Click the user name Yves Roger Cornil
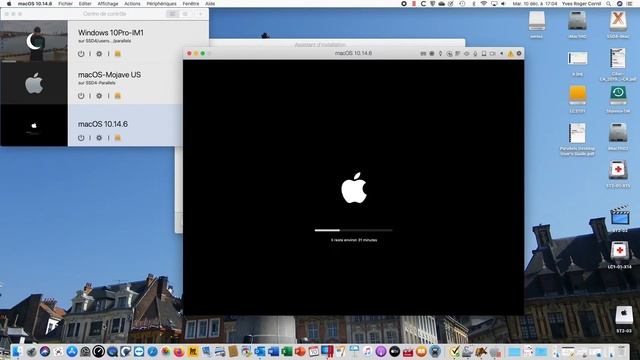640x360 pixels. 581,4
